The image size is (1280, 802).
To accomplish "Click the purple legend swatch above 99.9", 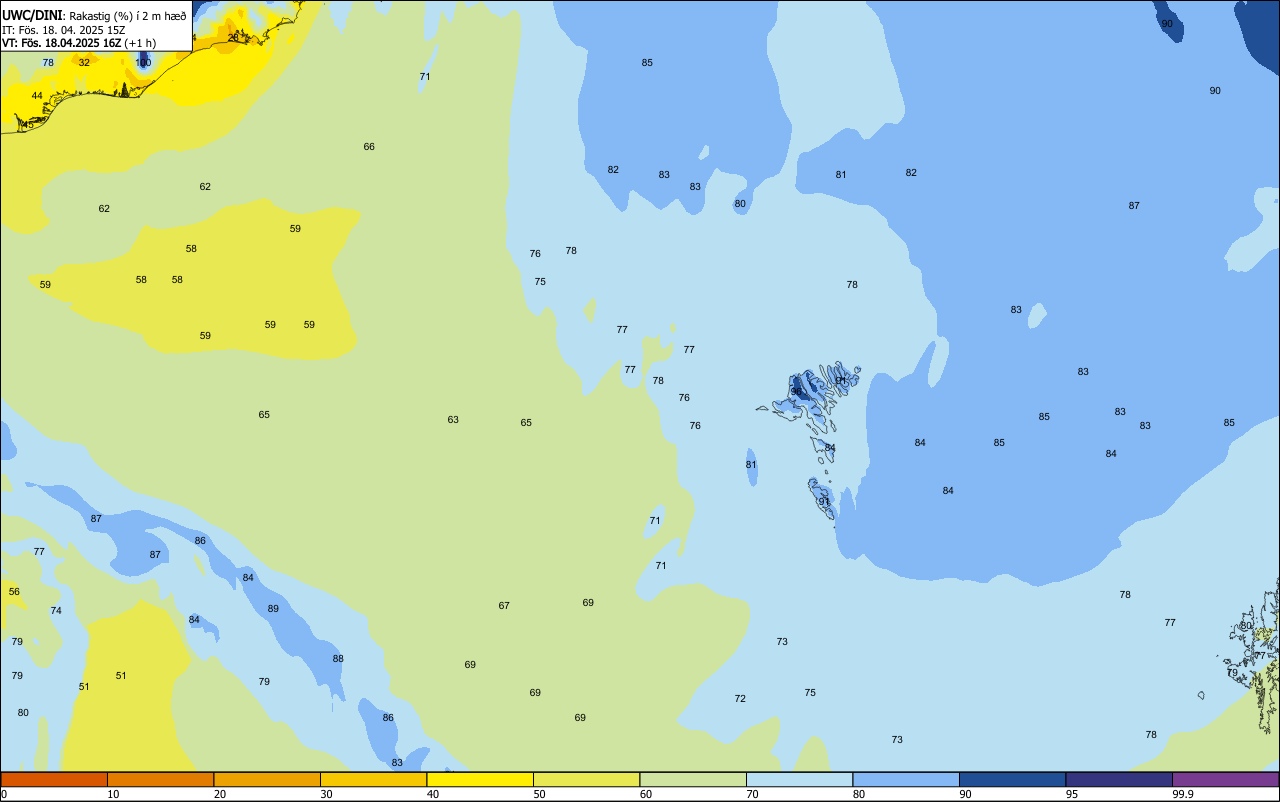I will click(1226, 779).
